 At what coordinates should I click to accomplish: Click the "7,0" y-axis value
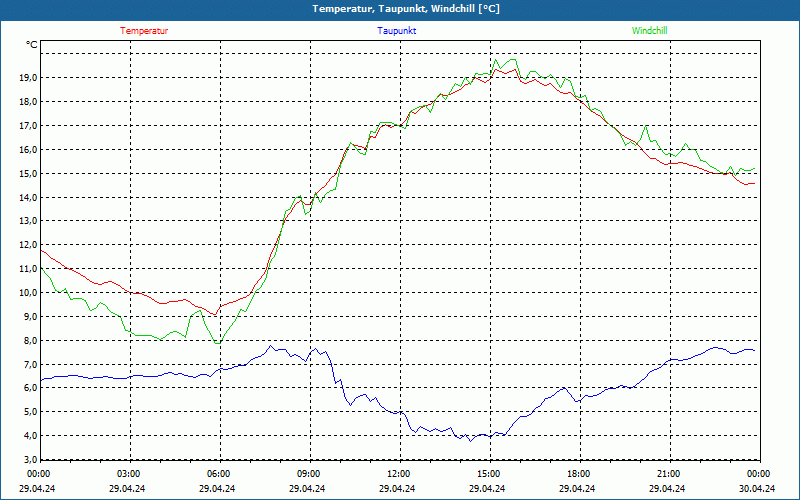click(30, 364)
